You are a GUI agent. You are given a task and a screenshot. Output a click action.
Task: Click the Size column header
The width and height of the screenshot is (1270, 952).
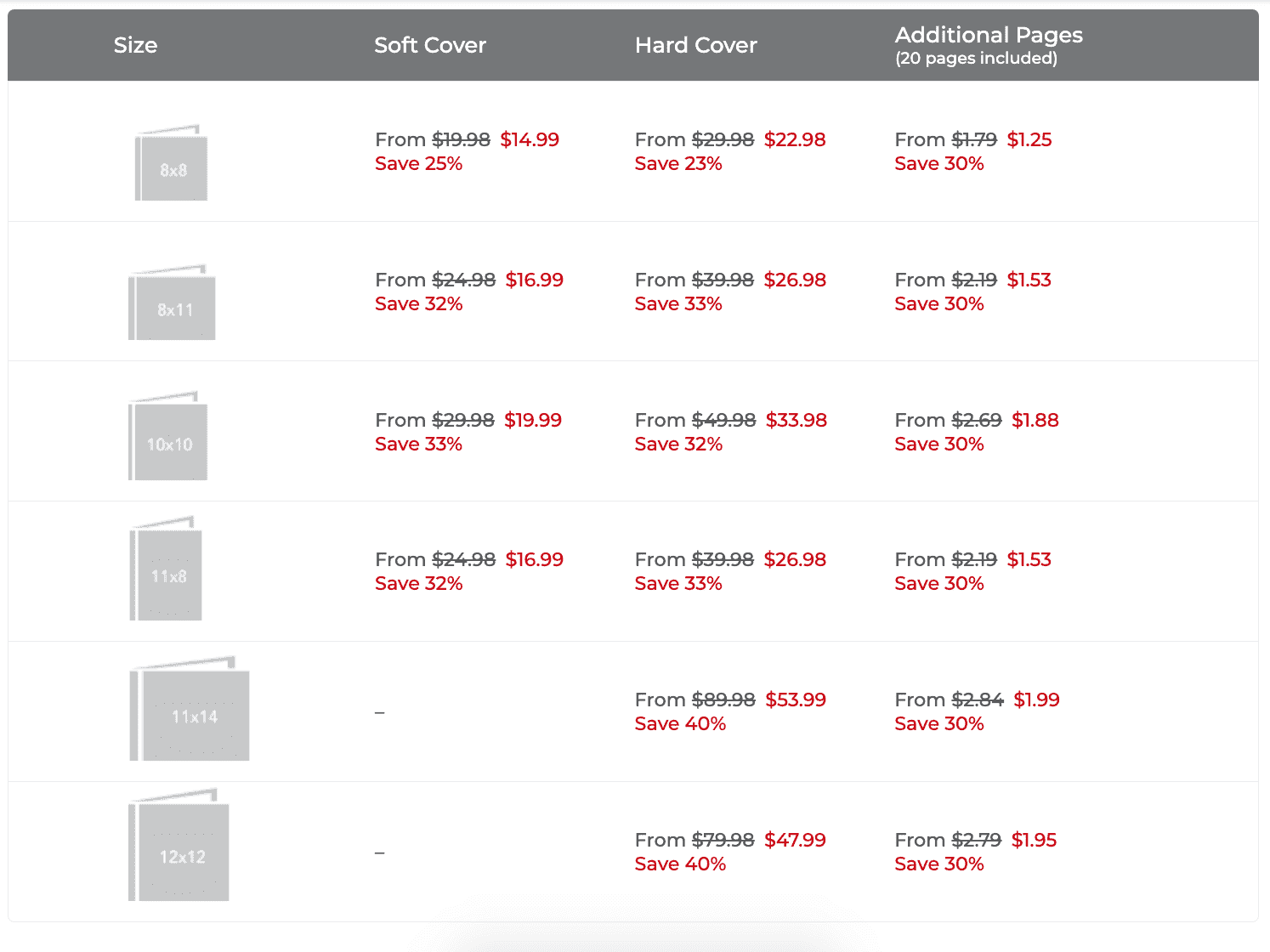135,45
